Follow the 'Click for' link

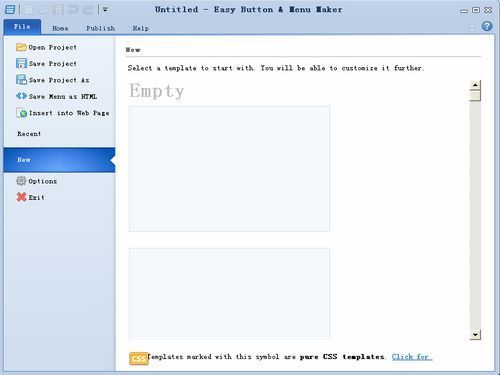(x=412, y=357)
